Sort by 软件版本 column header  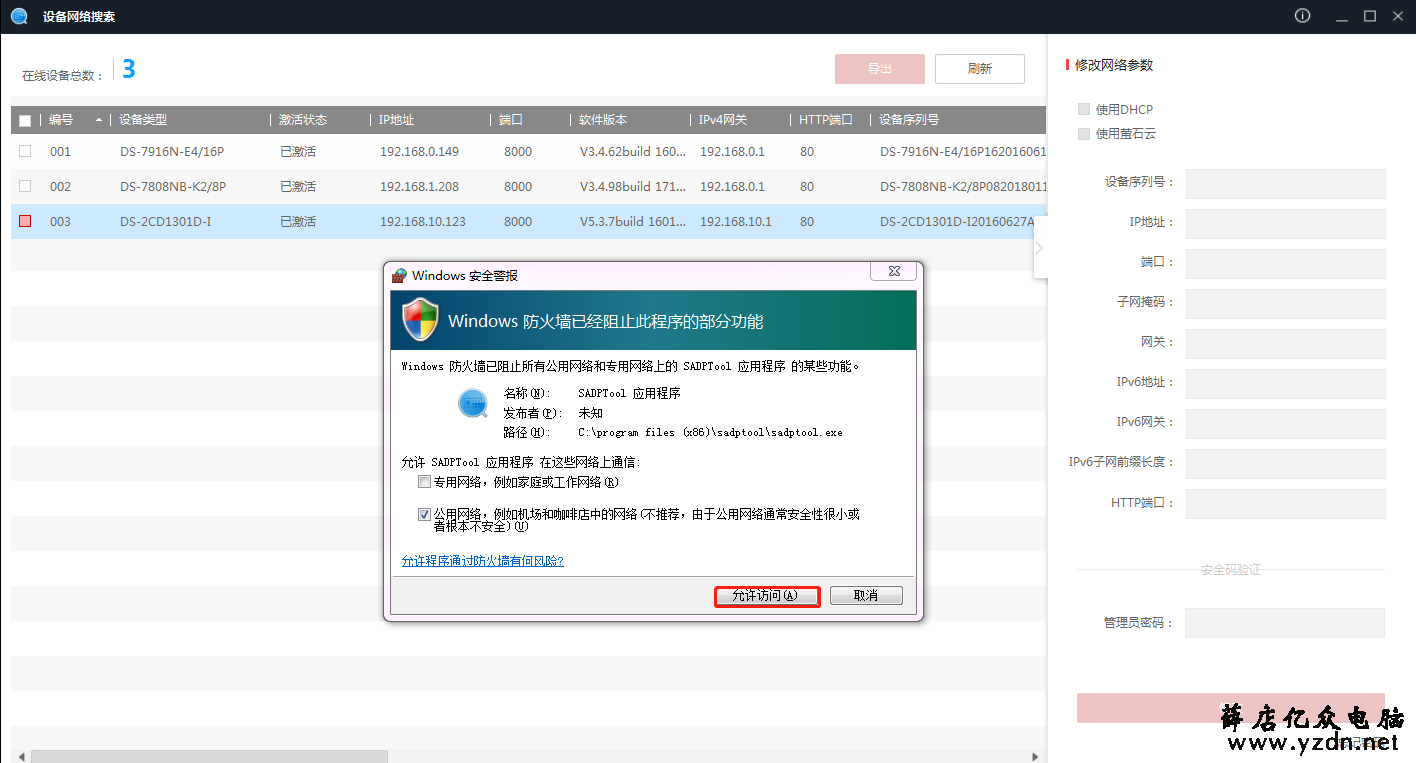tap(603, 120)
